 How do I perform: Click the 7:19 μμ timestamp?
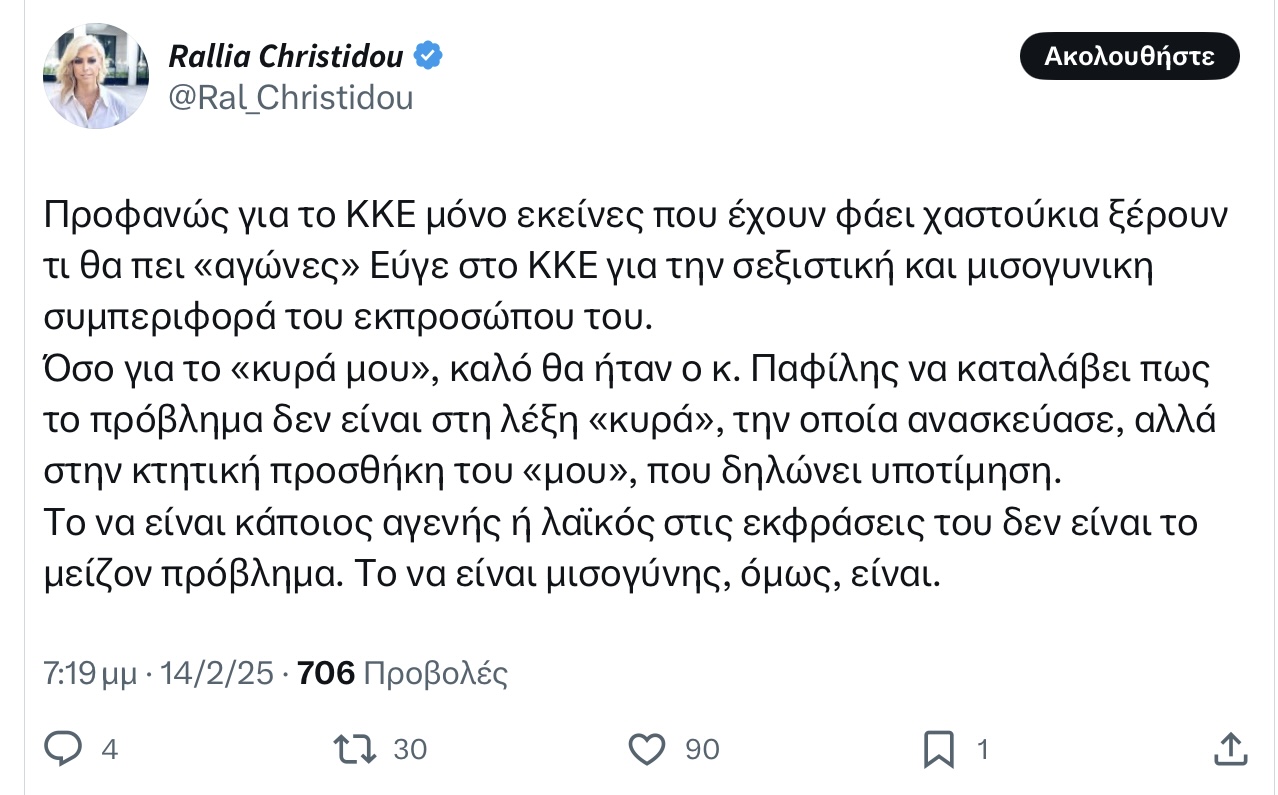click(90, 674)
